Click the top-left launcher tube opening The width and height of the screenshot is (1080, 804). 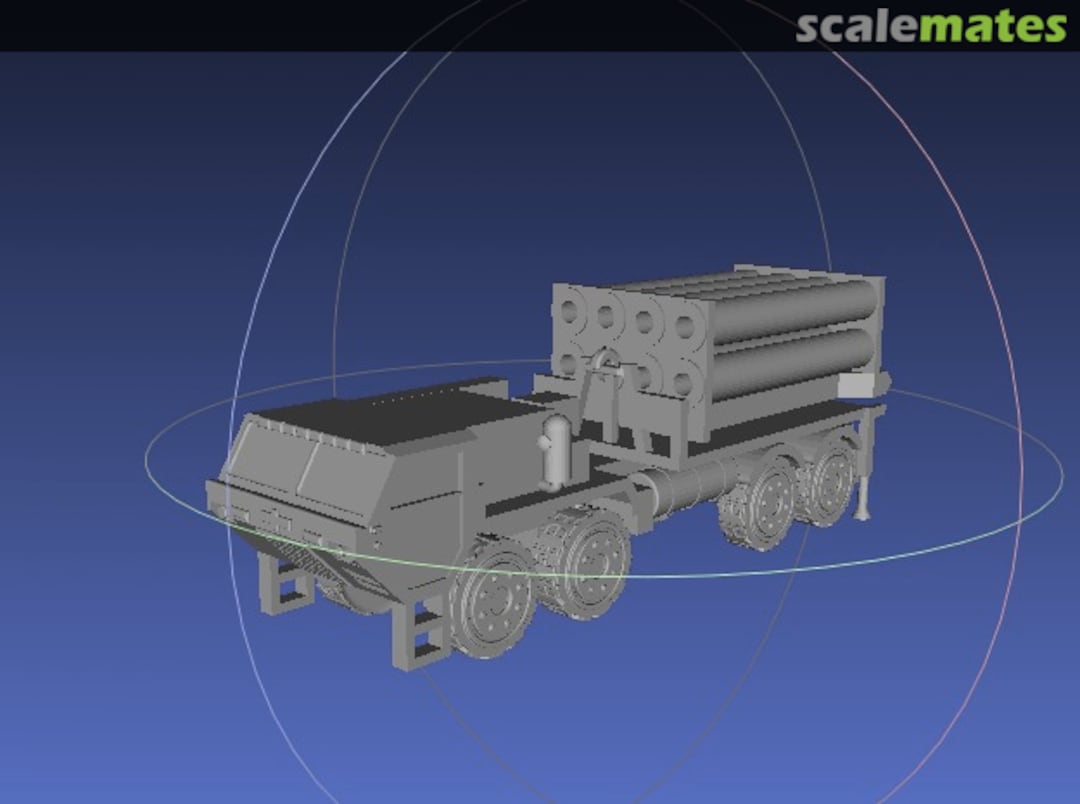click(570, 311)
